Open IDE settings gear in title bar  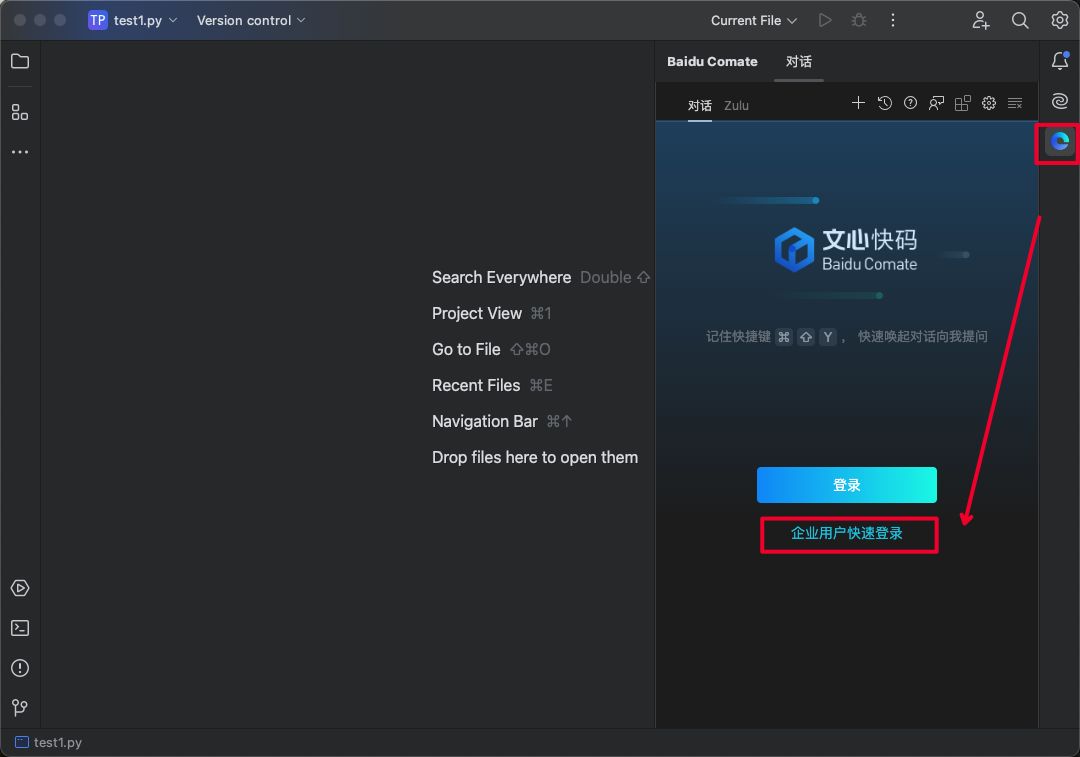(1059, 20)
